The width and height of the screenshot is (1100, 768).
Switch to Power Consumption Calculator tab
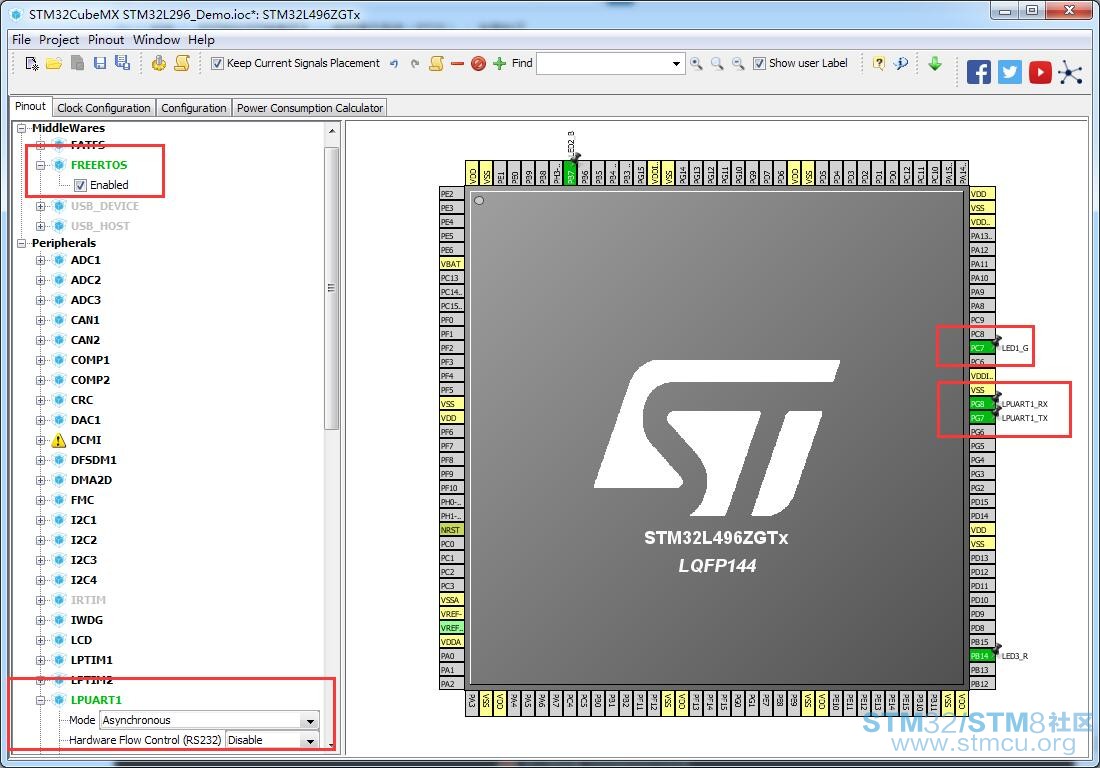tap(309, 108)
